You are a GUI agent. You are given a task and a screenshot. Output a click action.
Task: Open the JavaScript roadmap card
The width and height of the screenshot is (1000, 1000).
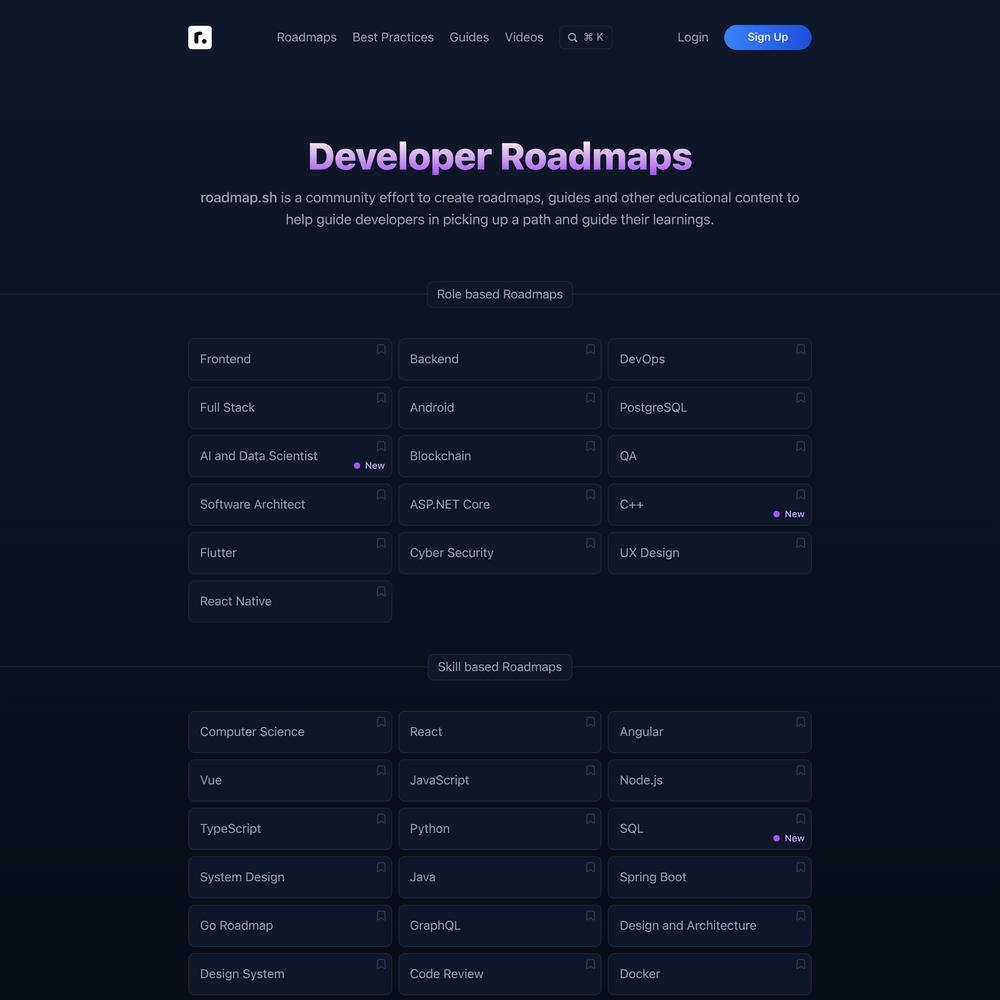(x=499, y=780)
